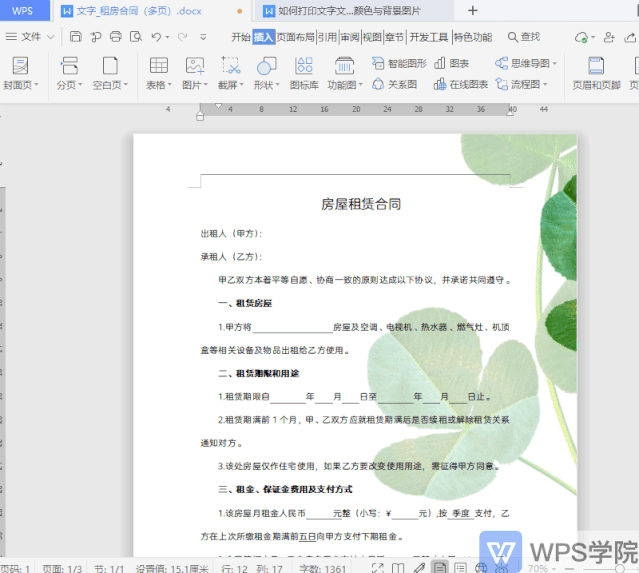Image resolution: width=639 pixels, height=573 pixels.
Task: Click the share icon at top right
Action: tap(630, 37)
